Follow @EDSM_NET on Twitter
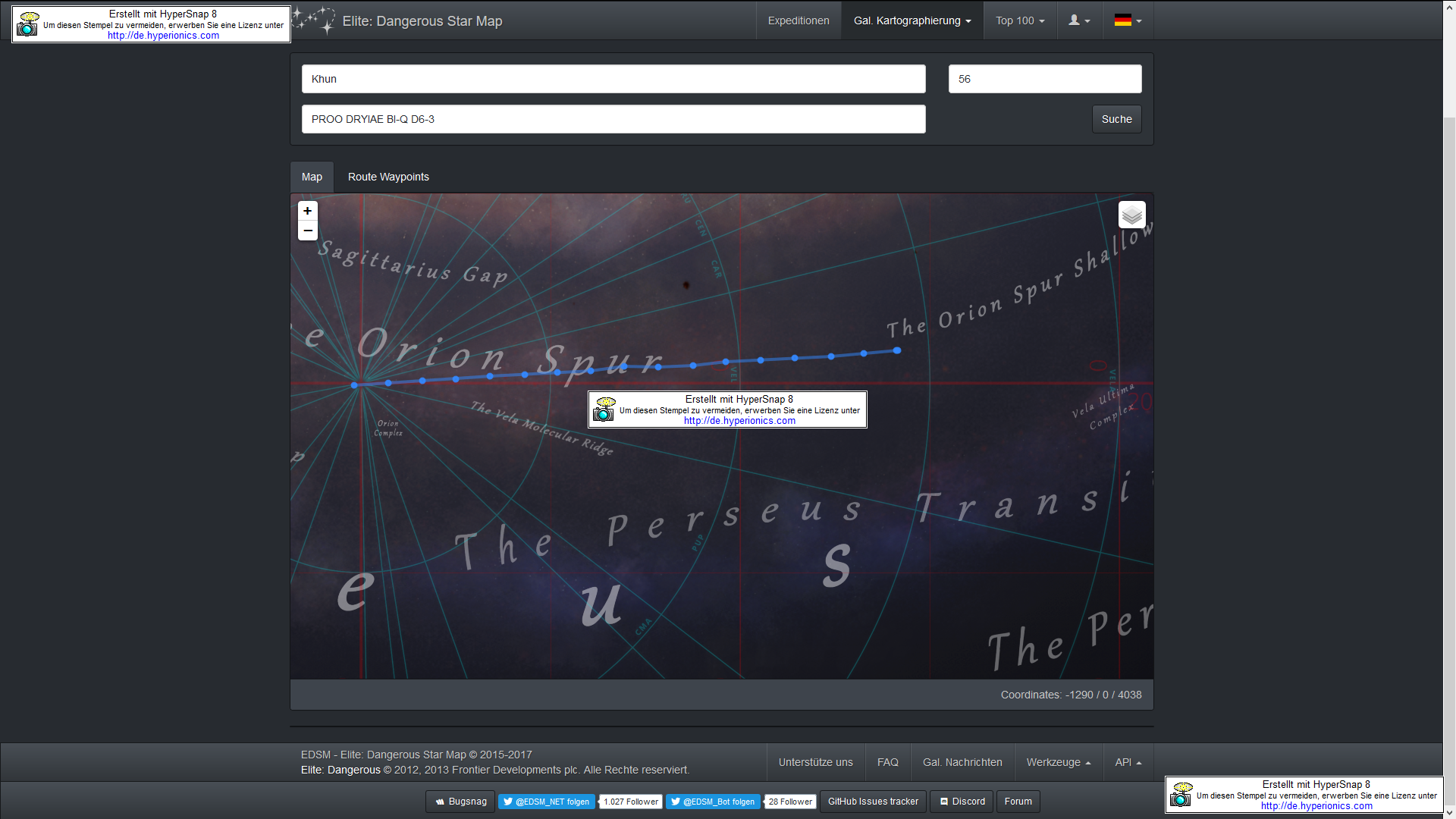The image size is (1456, 819). click(546, 802)
